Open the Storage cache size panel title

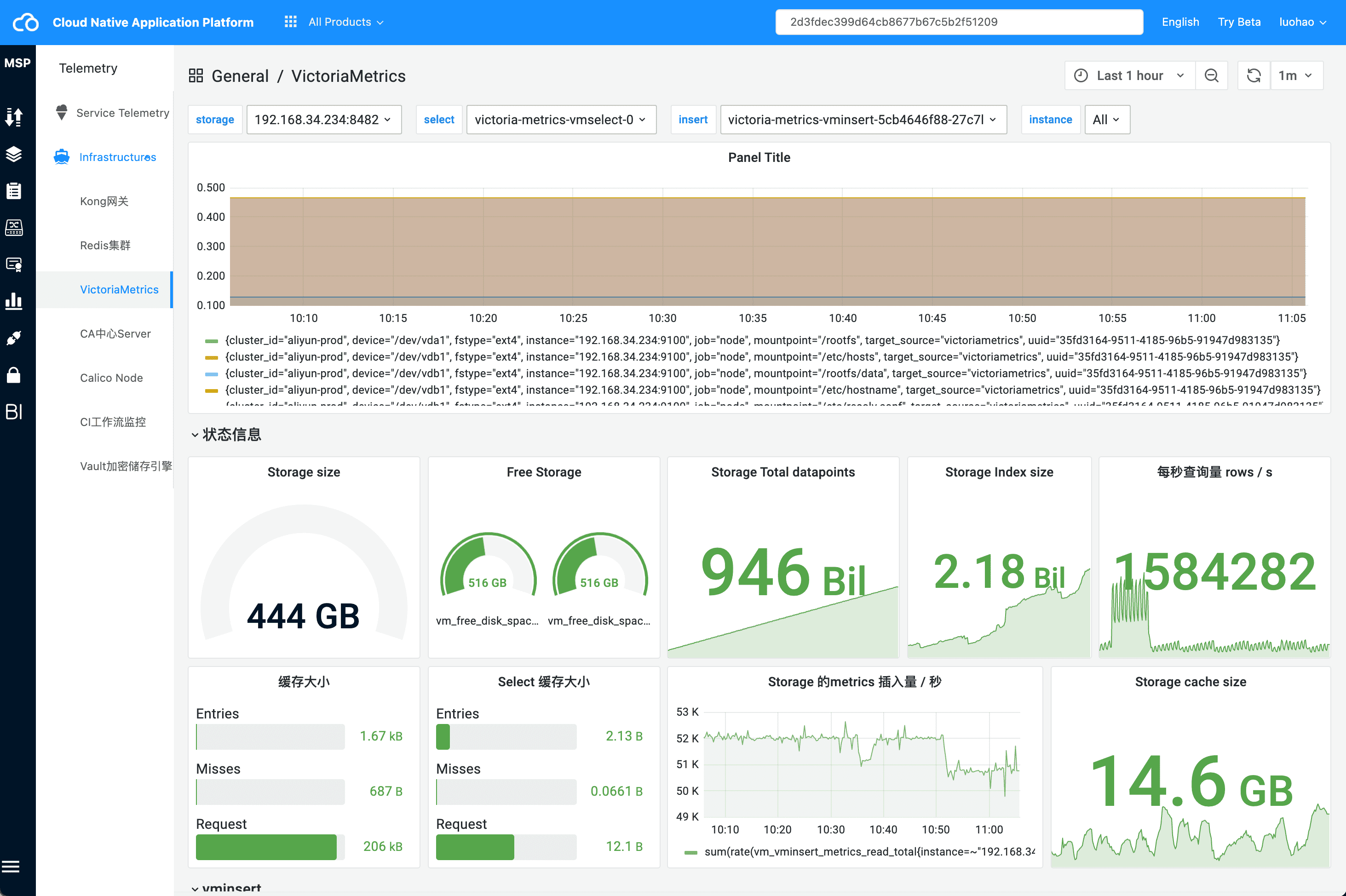(x=1191, y=682)
